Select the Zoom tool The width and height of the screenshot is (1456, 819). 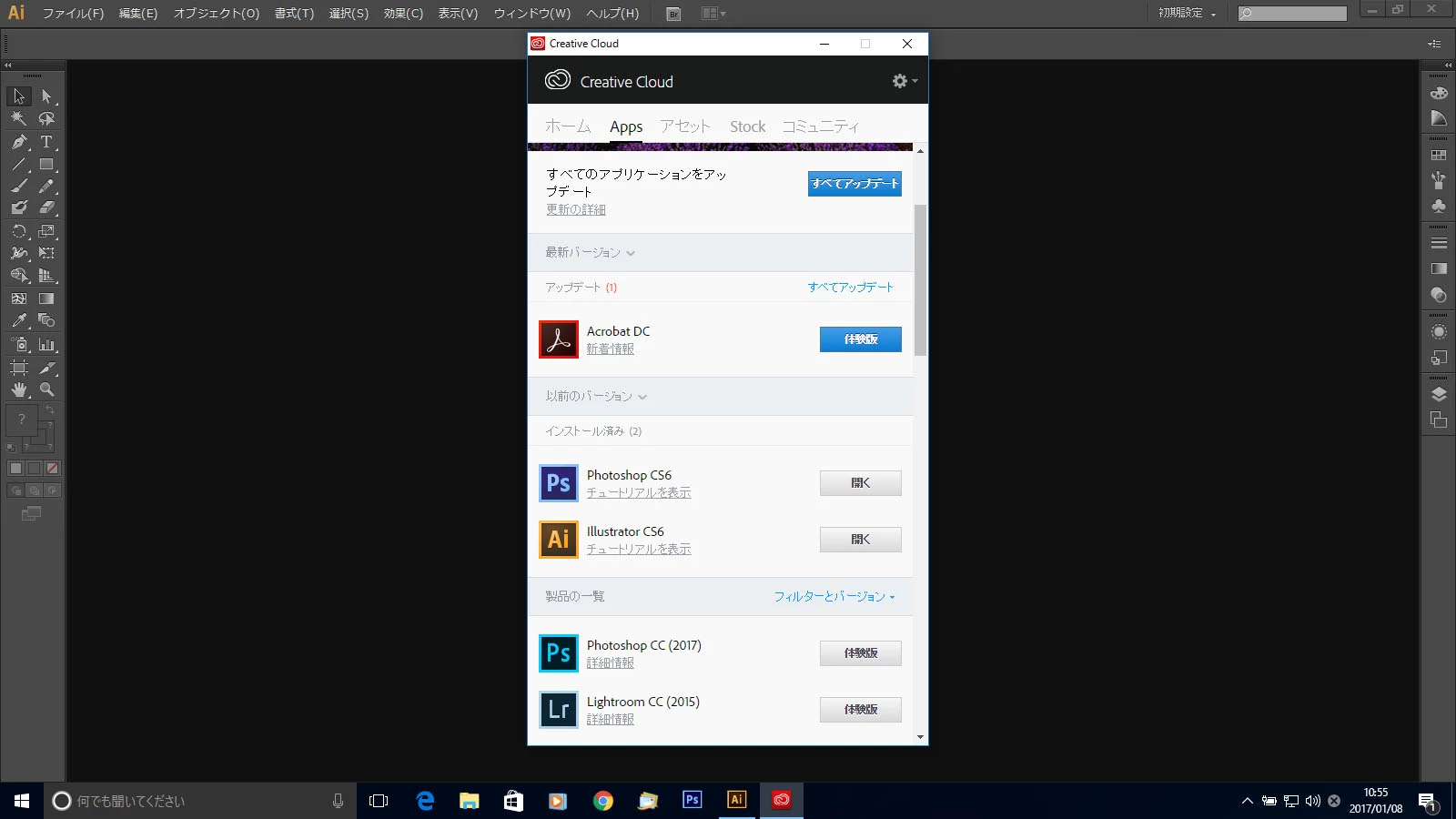46,389
